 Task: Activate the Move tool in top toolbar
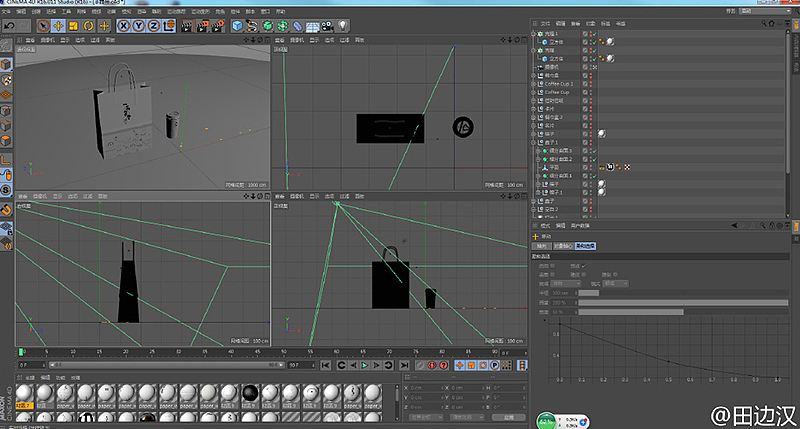pyautogui.click(x=58, y=26)
